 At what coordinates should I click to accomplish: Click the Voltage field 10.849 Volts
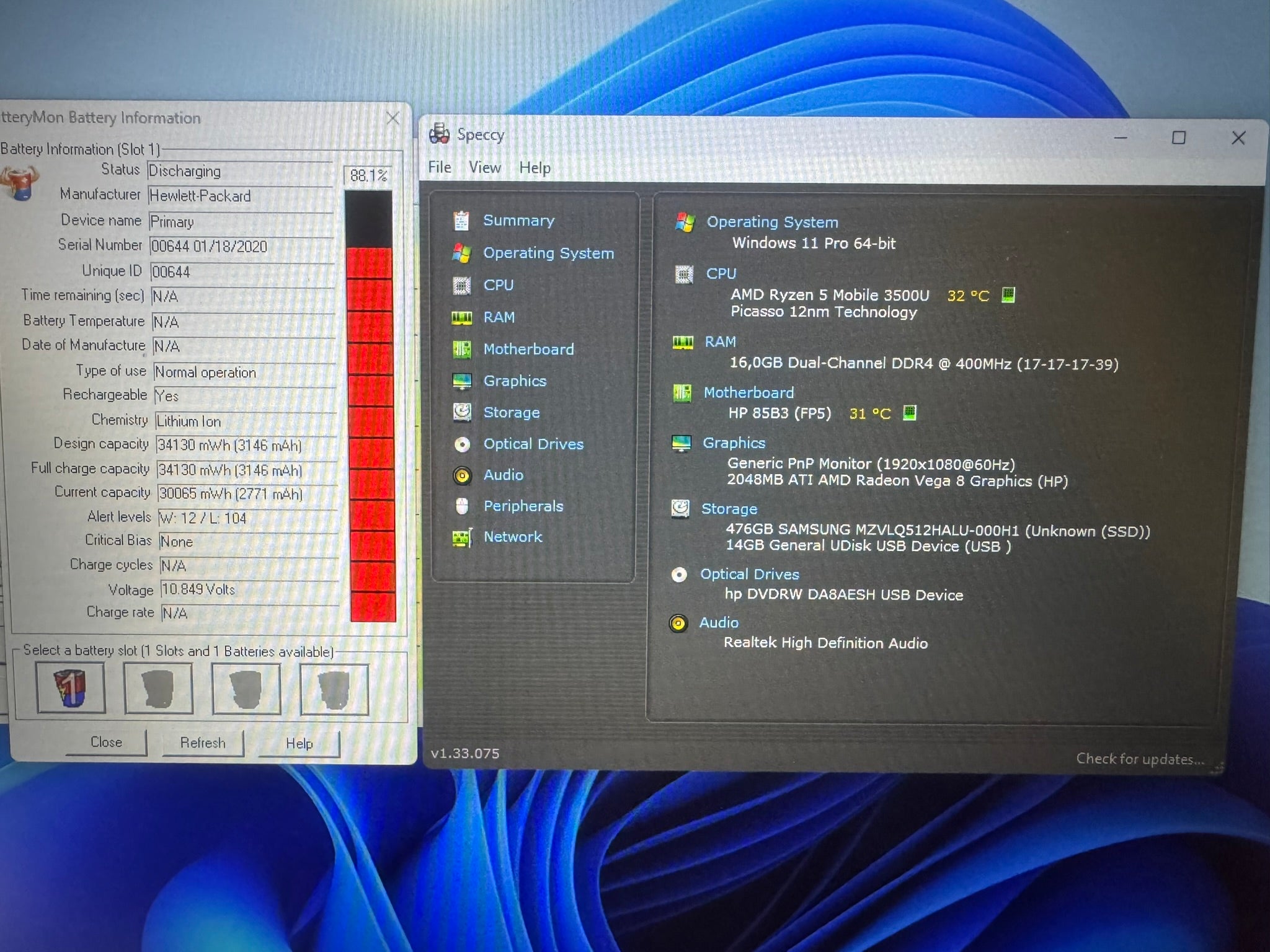249,589
